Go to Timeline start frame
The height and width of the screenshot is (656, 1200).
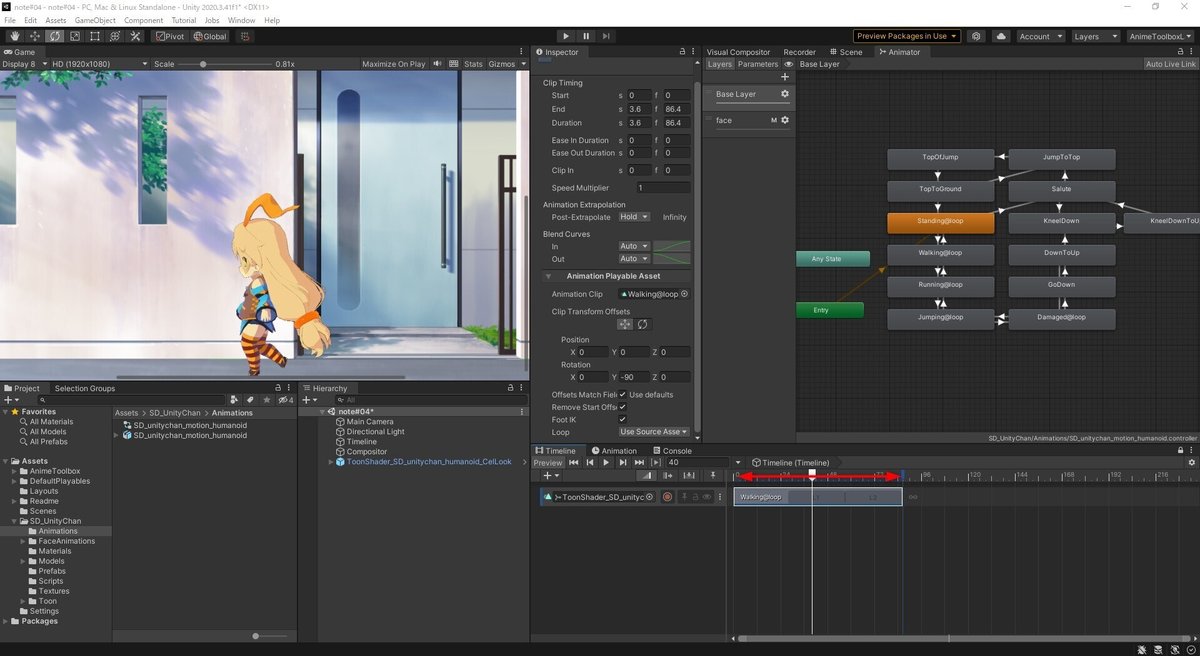(574, 463)
